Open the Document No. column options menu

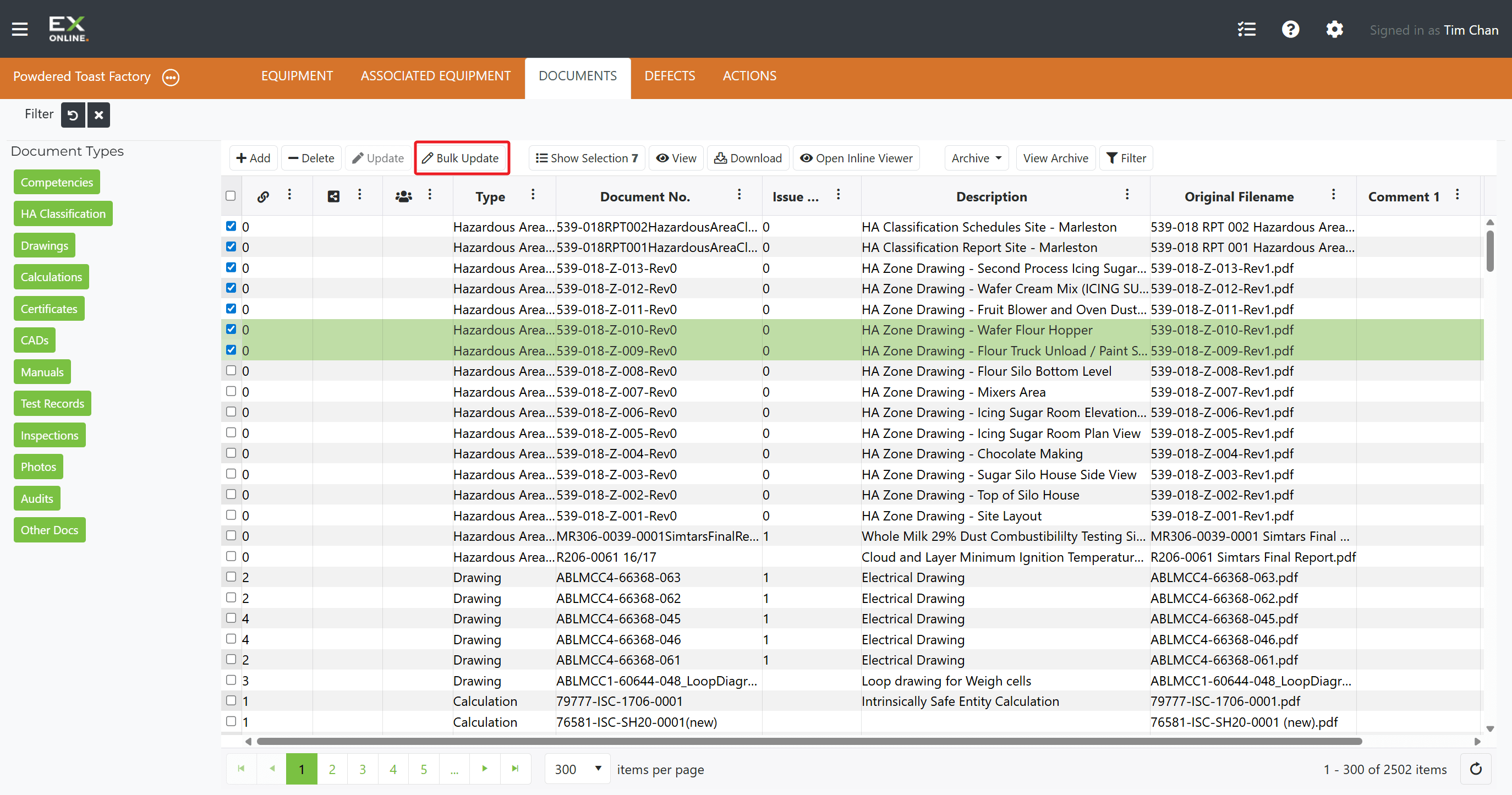(739, 195)
